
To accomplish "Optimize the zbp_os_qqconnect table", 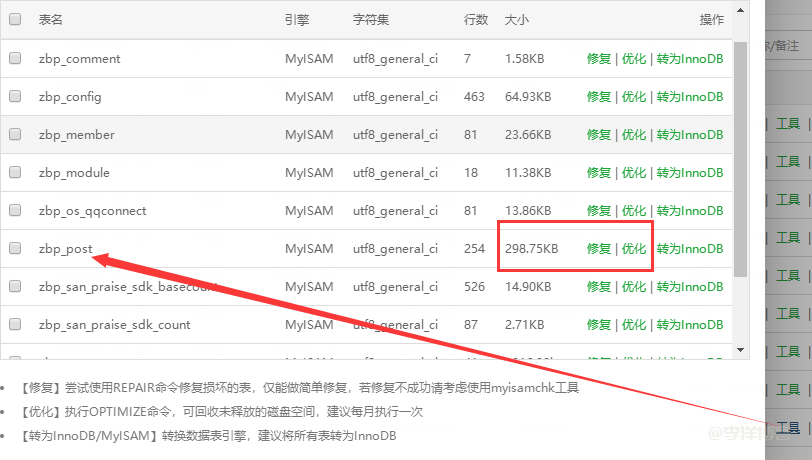I will pyautogui.click(x=634, y=211).
